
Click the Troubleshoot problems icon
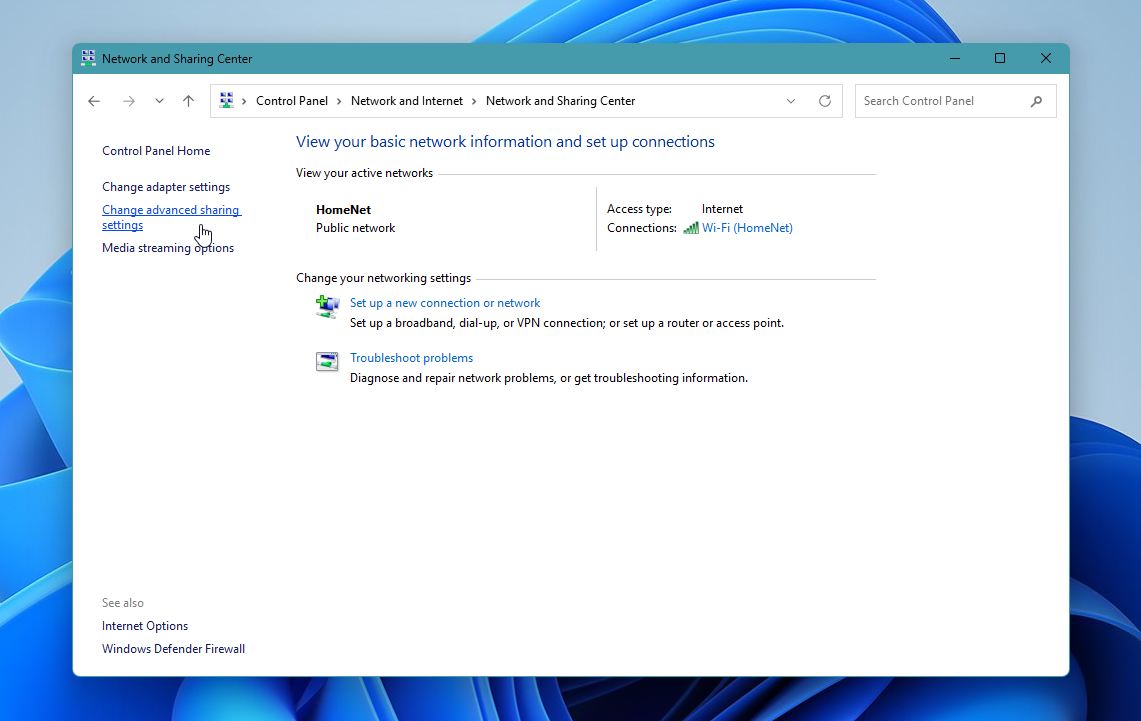click(327, 362)
